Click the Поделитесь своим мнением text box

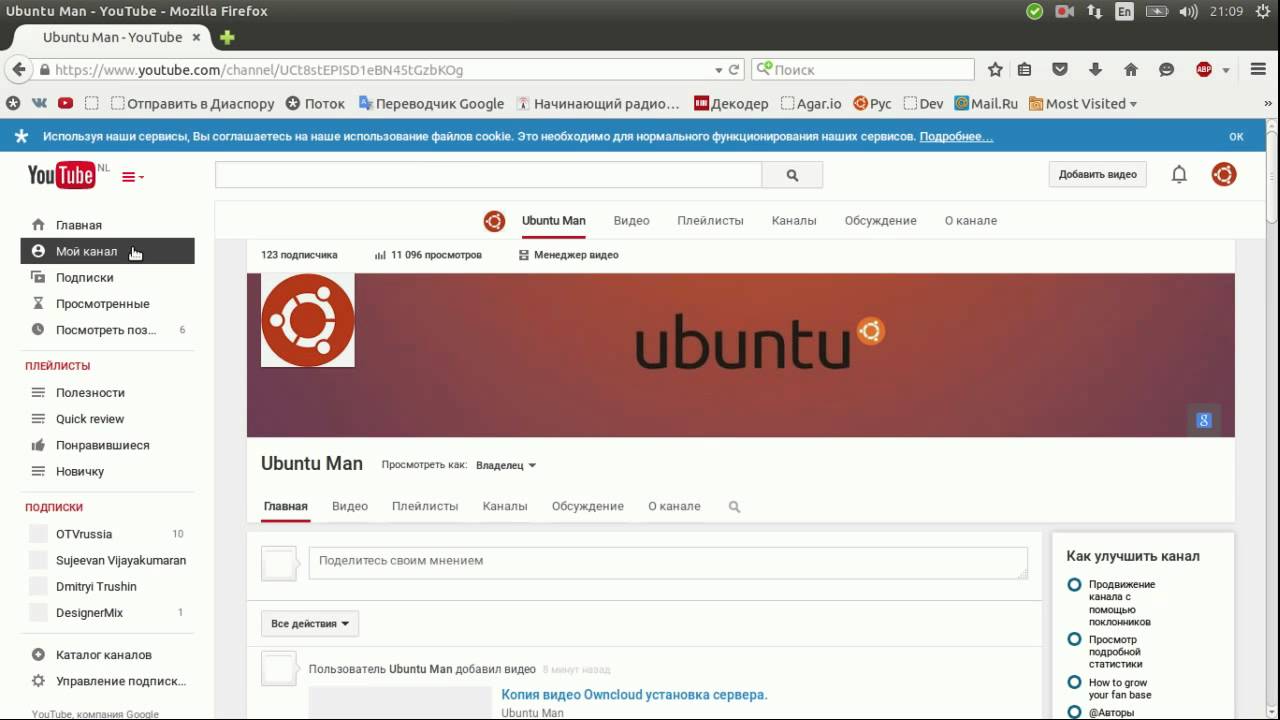pyautogui.click(x=668, y=562)
